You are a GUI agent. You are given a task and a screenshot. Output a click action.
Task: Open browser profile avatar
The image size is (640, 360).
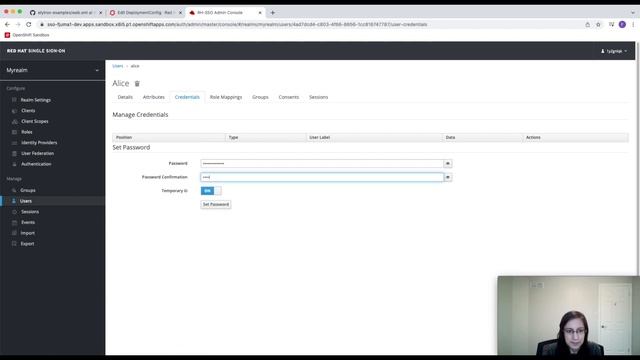(x=622, y=24)
